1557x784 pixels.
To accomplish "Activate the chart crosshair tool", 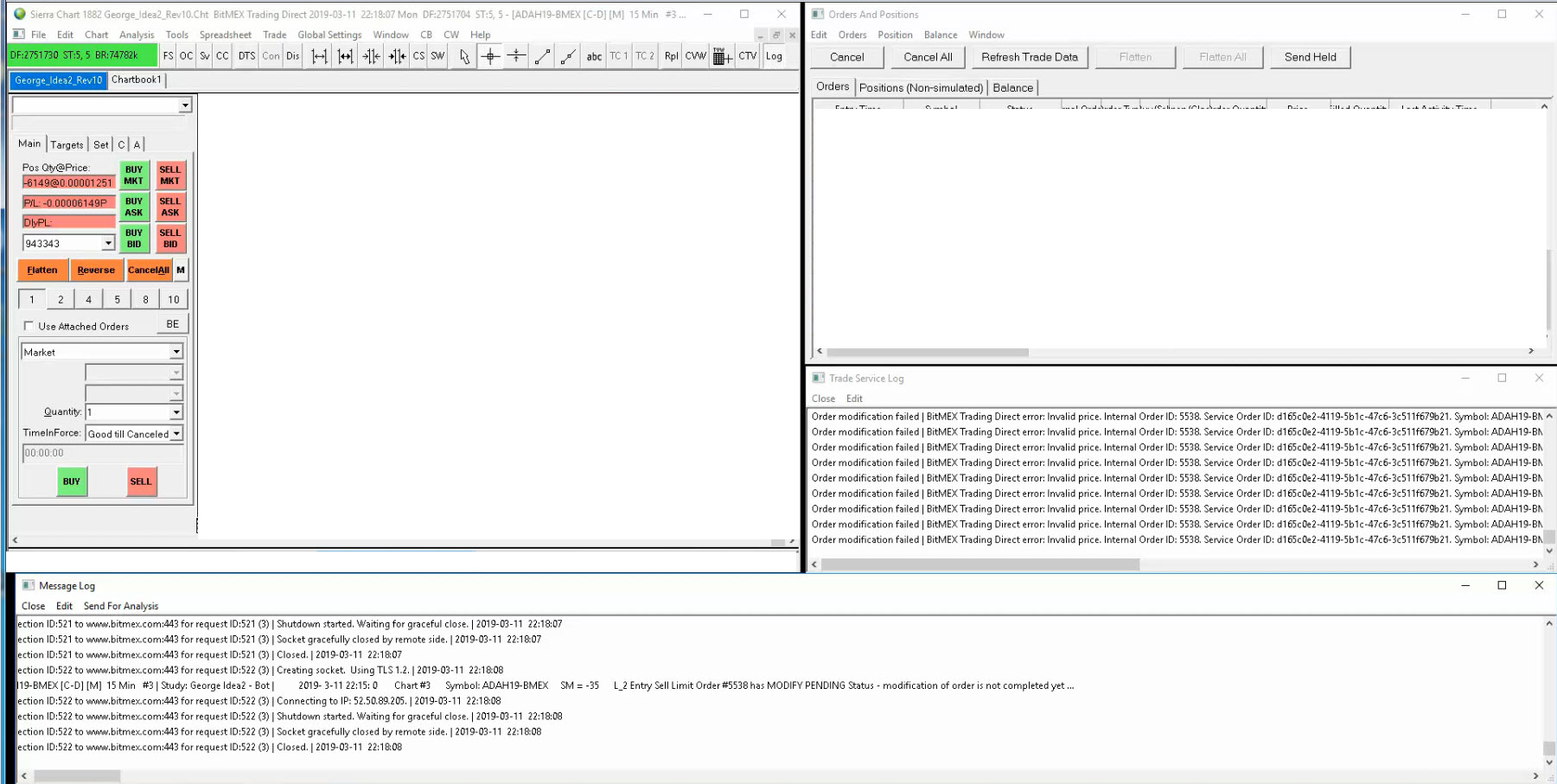I will (x=490, y=56).
